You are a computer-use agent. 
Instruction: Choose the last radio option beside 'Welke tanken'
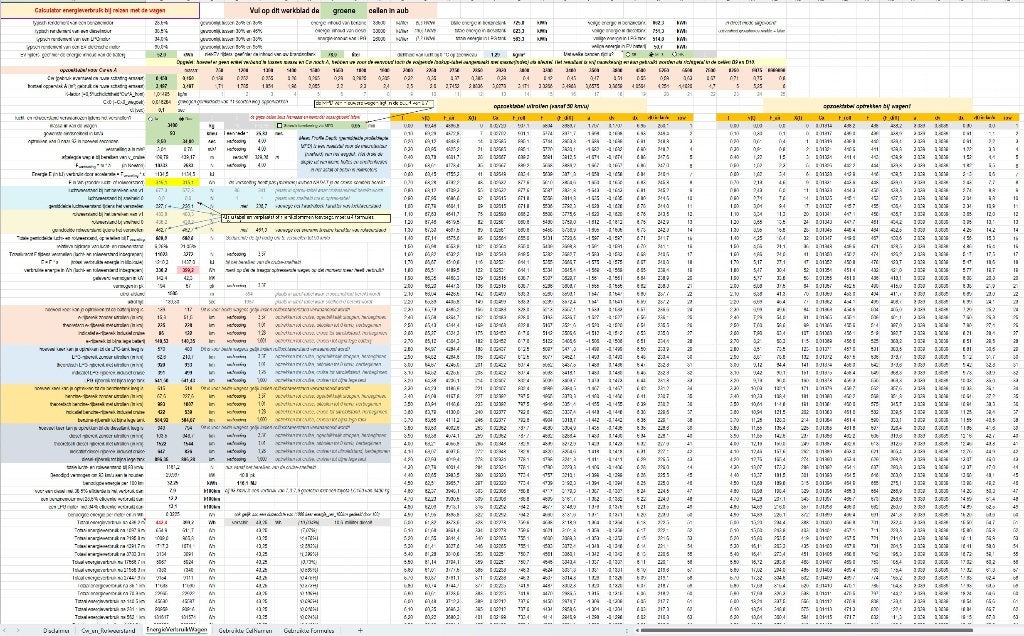coord(677,54)
